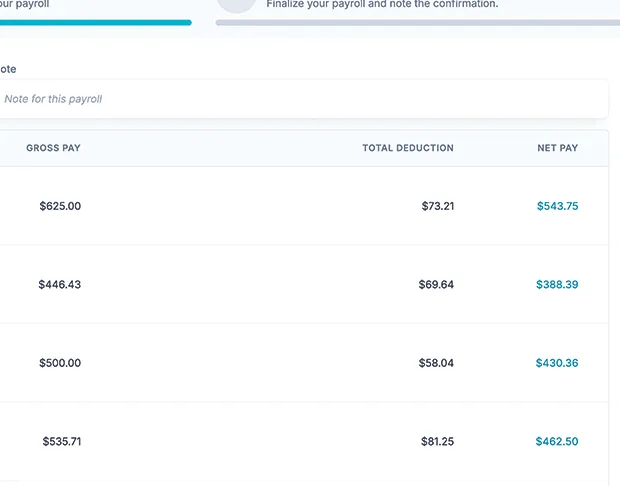Click the gray Finalize step progress bar
The height and width of the screenshot is (486, 620).
pos(415,22)
